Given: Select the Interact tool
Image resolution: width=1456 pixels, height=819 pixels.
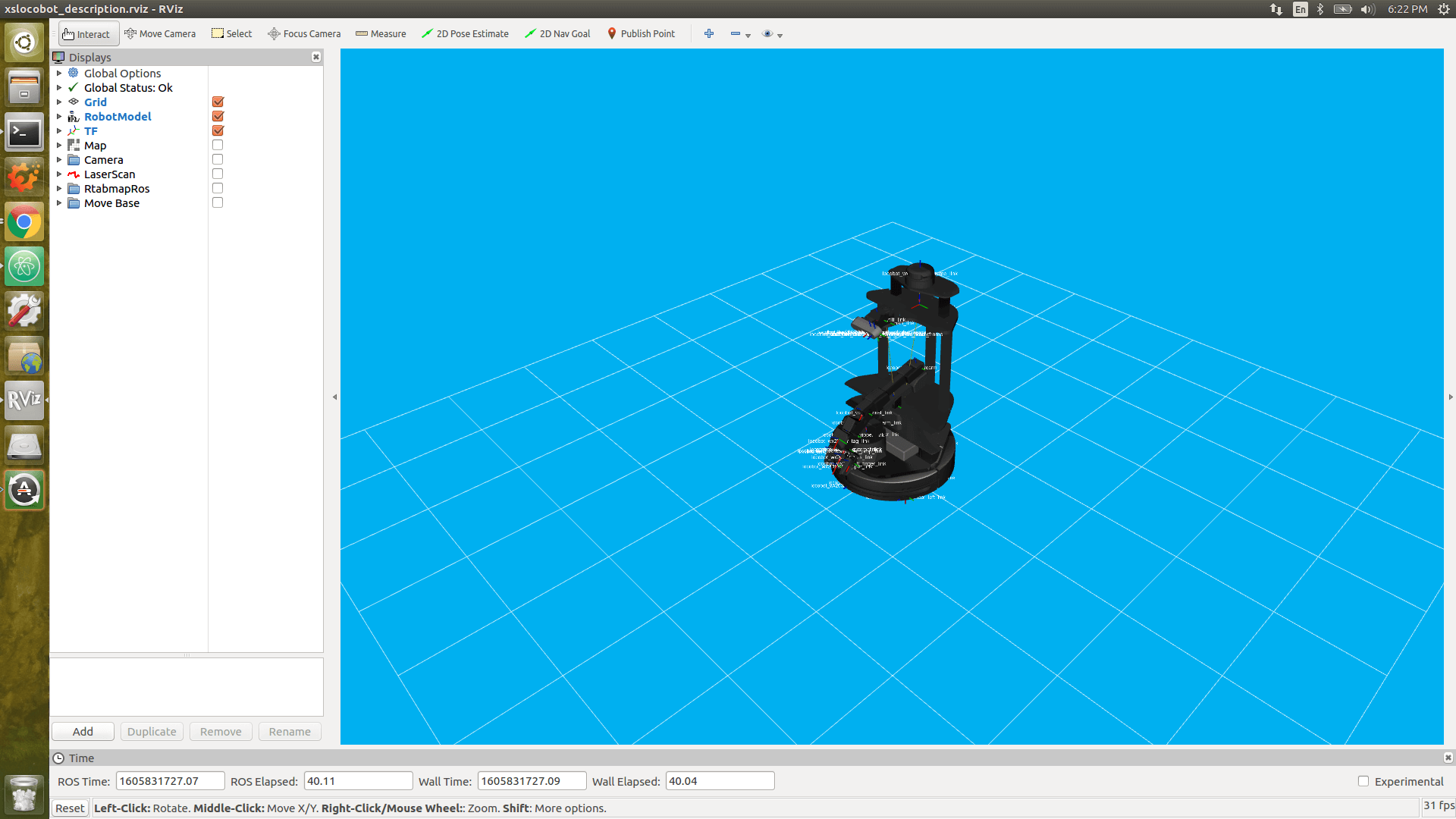Looking at the screenshot, I should click(x=89, y=34).
